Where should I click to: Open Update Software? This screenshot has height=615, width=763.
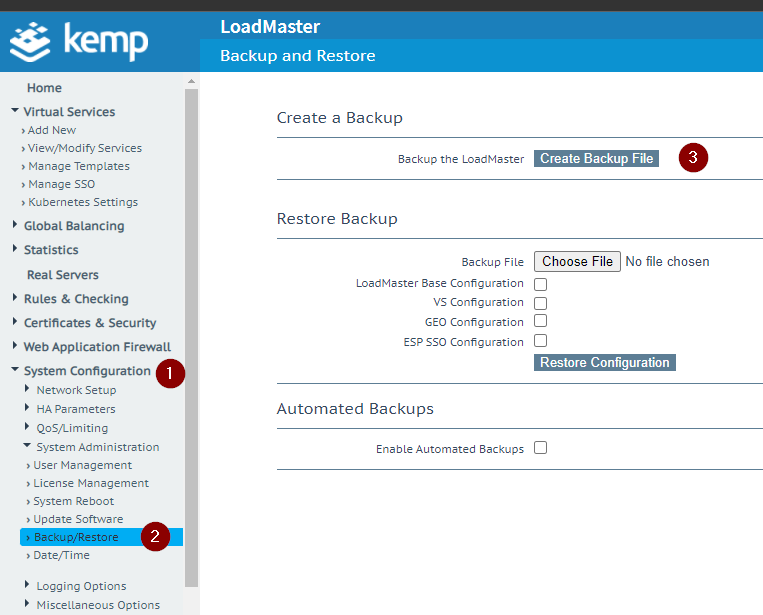tap(78, 519)
